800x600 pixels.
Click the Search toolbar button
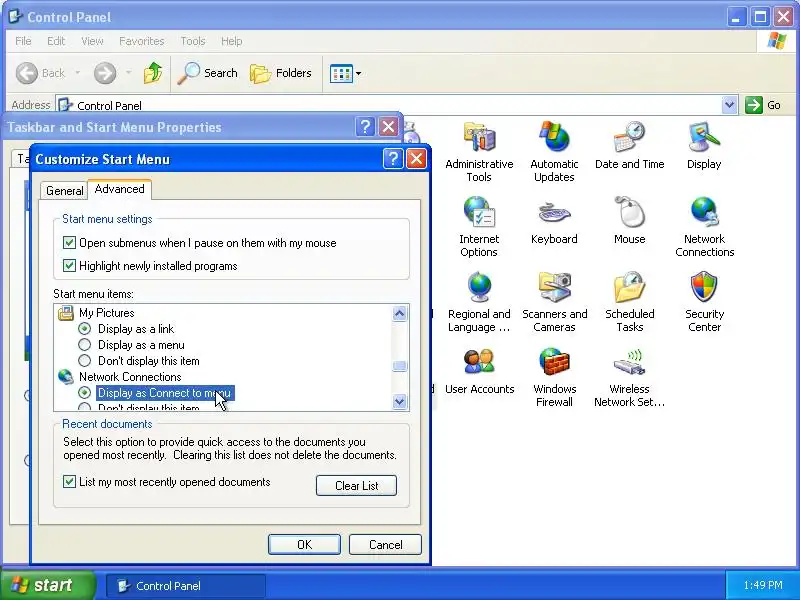pos(208,73)
